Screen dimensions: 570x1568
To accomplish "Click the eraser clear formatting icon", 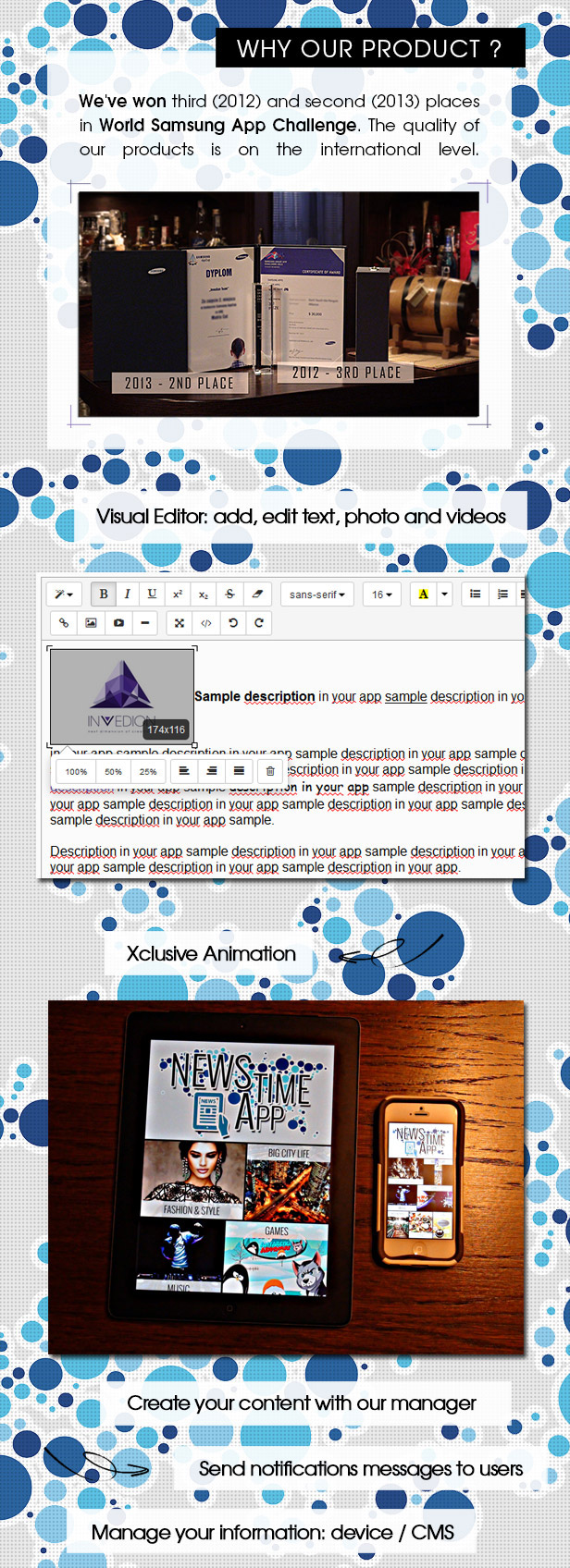I will tap(258, 594).
